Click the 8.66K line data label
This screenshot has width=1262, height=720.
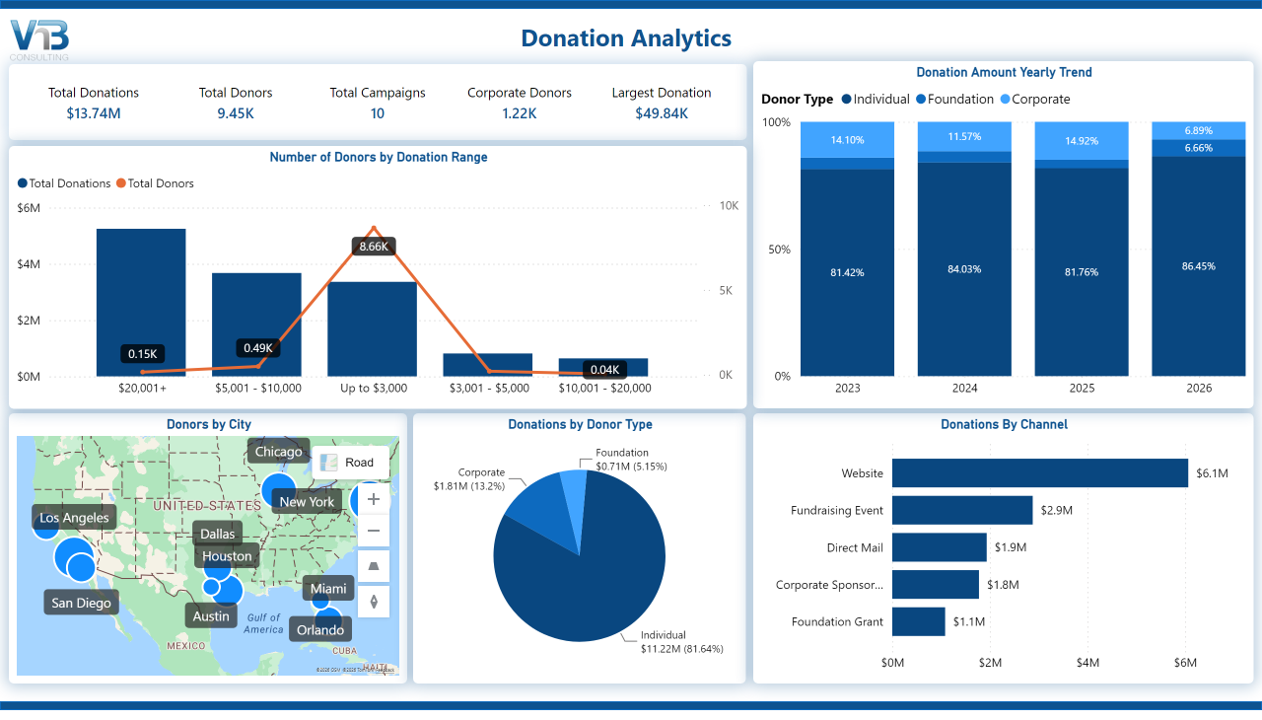(374, 246)
